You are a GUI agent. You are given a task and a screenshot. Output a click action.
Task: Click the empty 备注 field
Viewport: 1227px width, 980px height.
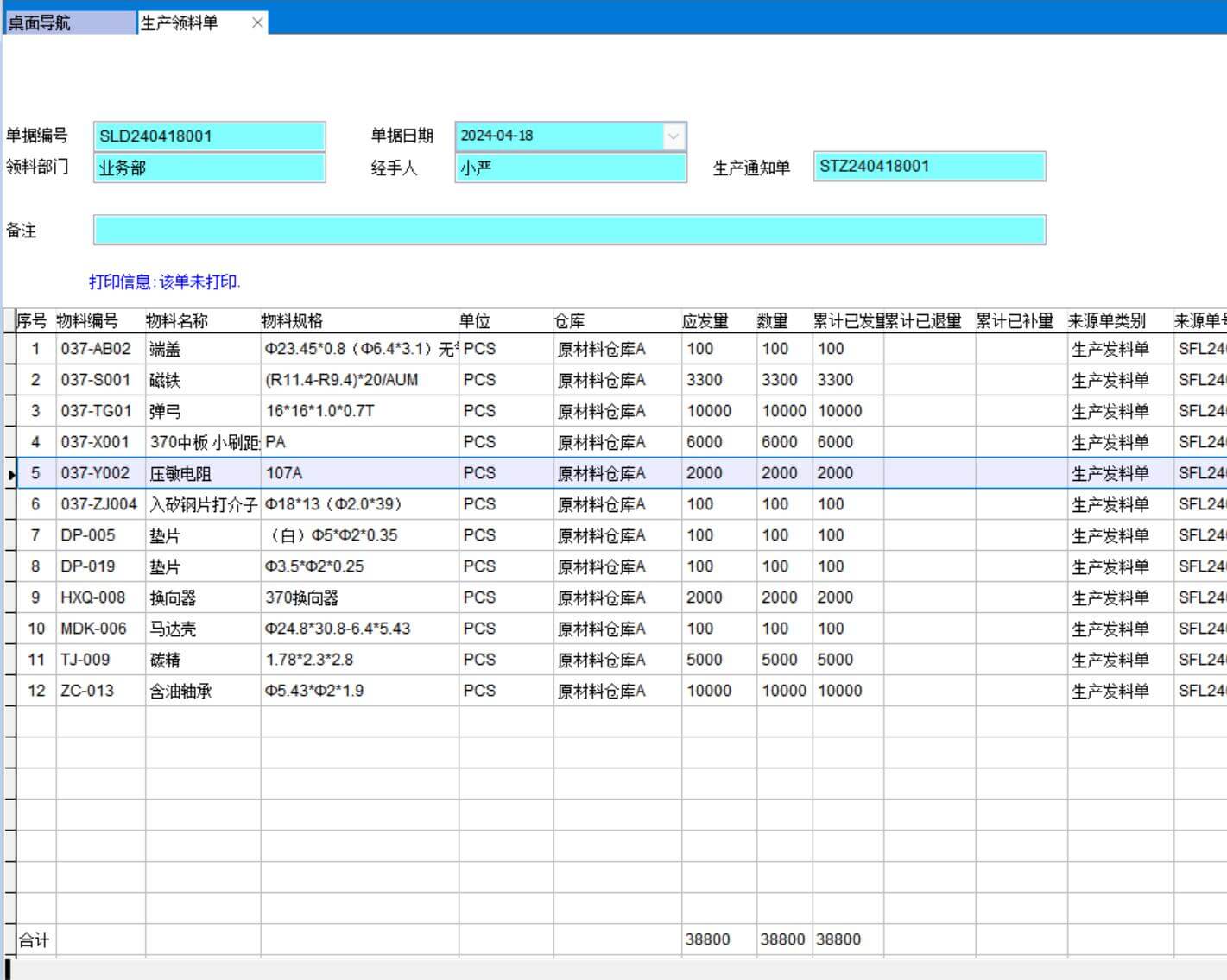569,231
